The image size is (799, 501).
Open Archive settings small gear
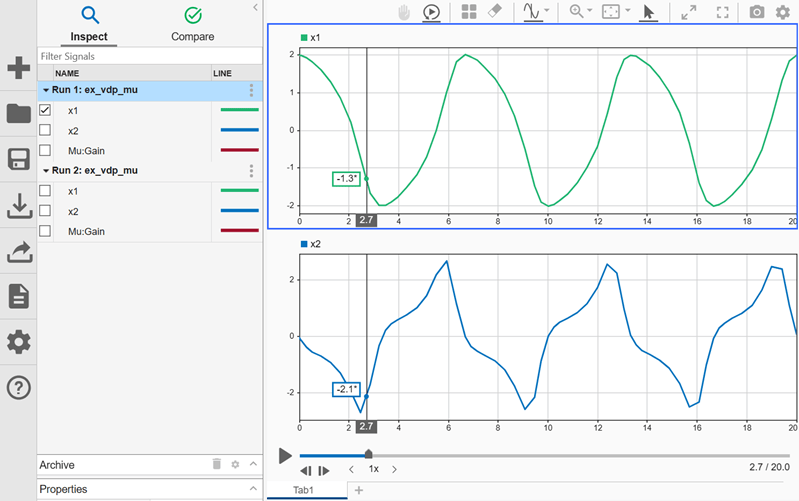pos(235,464)
